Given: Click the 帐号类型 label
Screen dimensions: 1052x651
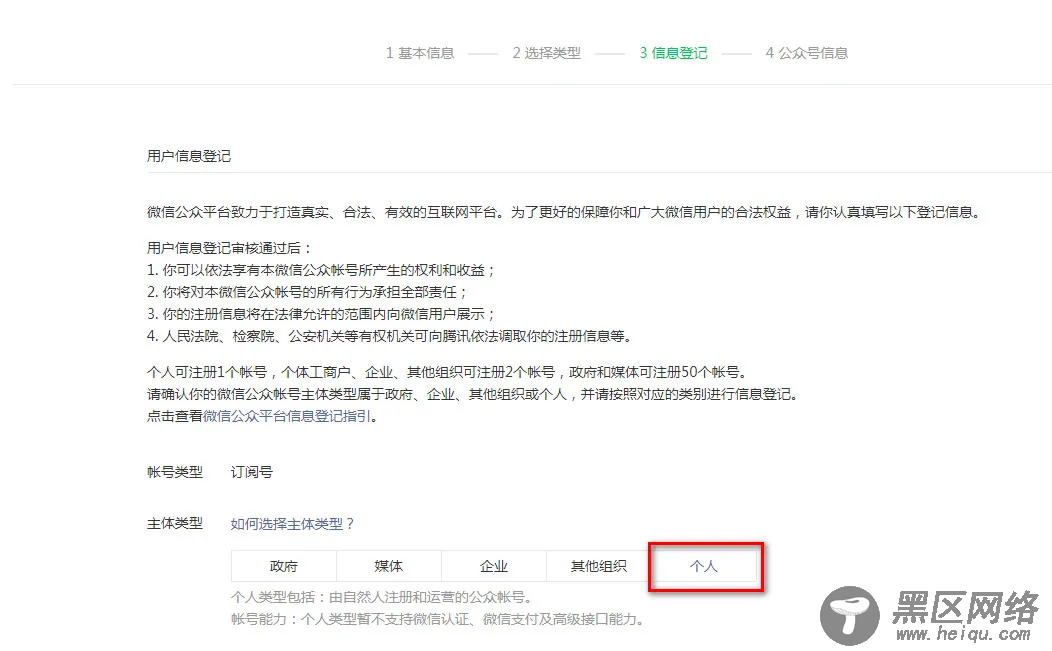Looking at the screenshot, I should [x=174, y=472].
